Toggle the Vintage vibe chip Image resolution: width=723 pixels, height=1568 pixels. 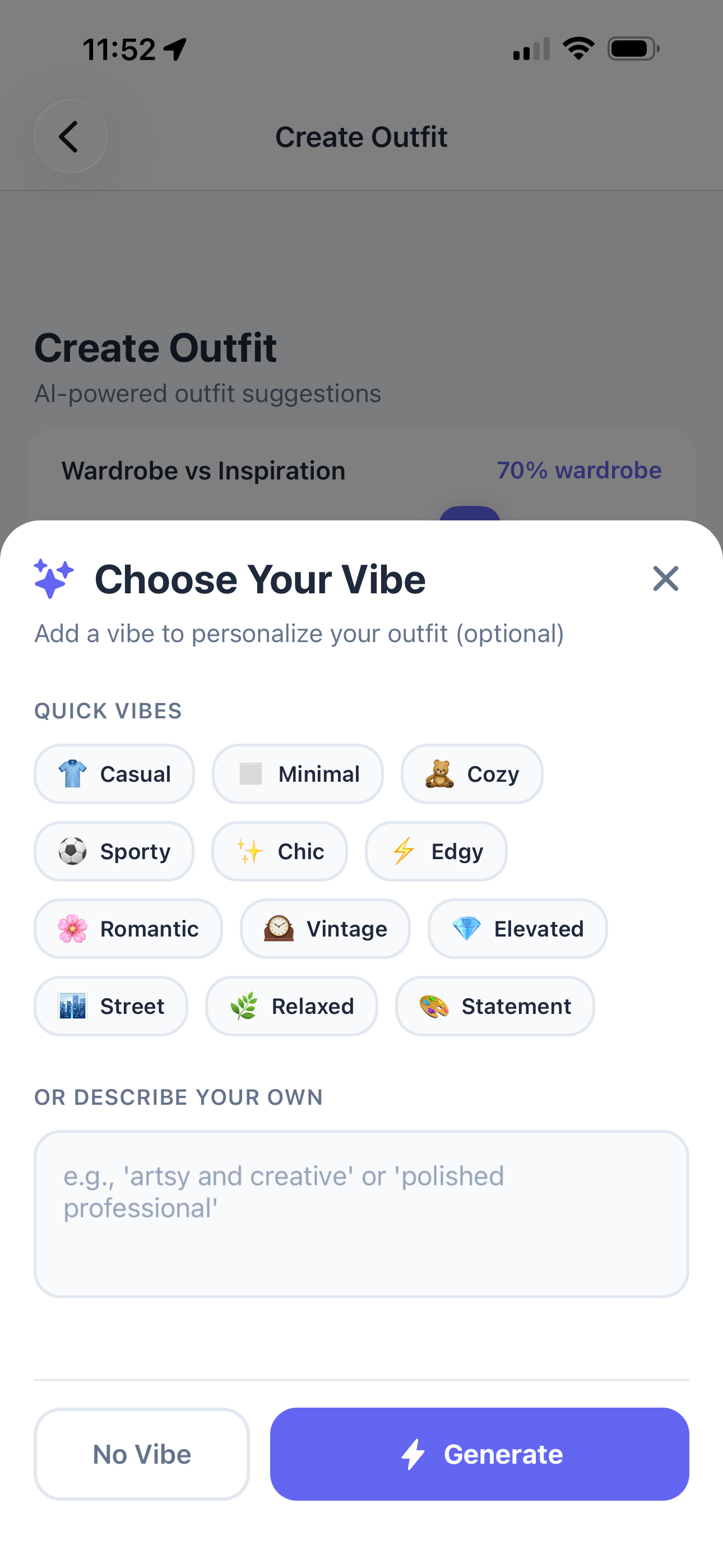[325, 929]
